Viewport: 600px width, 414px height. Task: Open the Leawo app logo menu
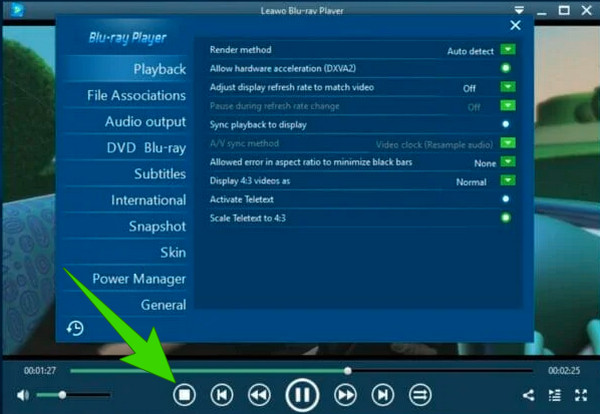coord(17,10)
